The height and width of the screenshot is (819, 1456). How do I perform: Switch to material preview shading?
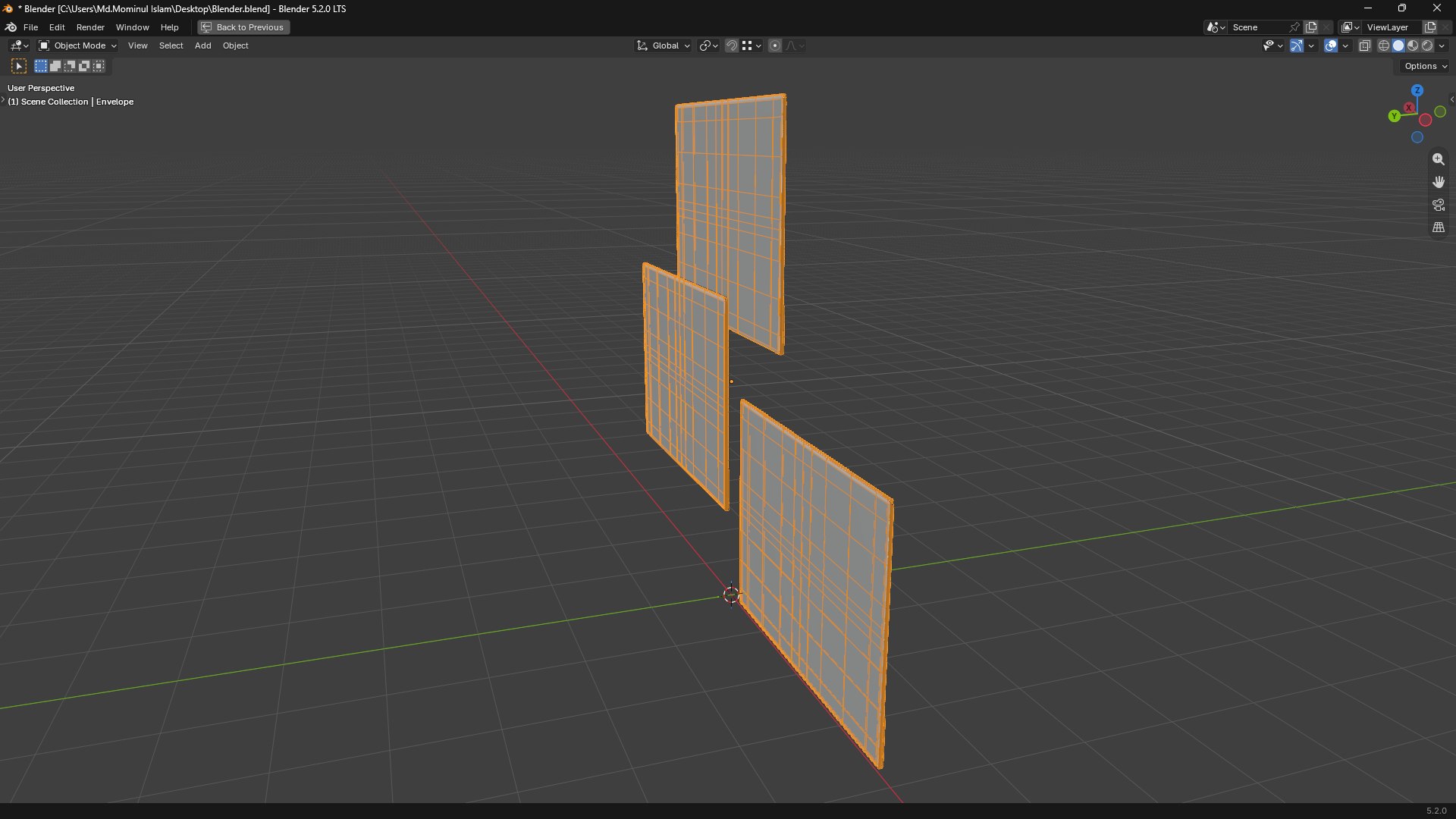pos(1413,45)
